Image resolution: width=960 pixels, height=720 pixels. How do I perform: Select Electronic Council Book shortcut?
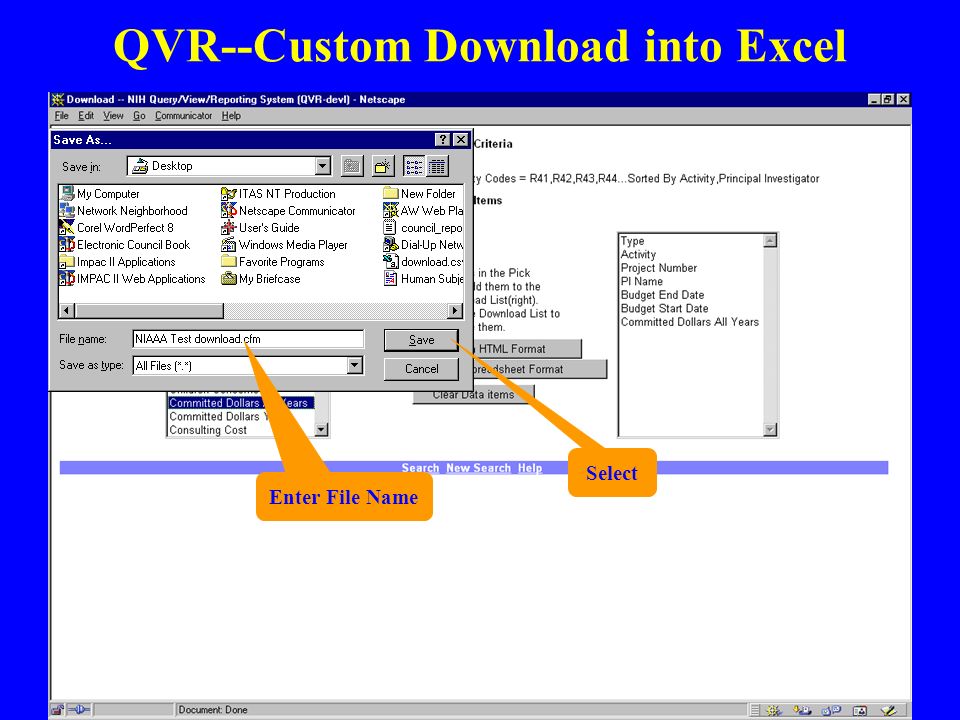point(125,245)
